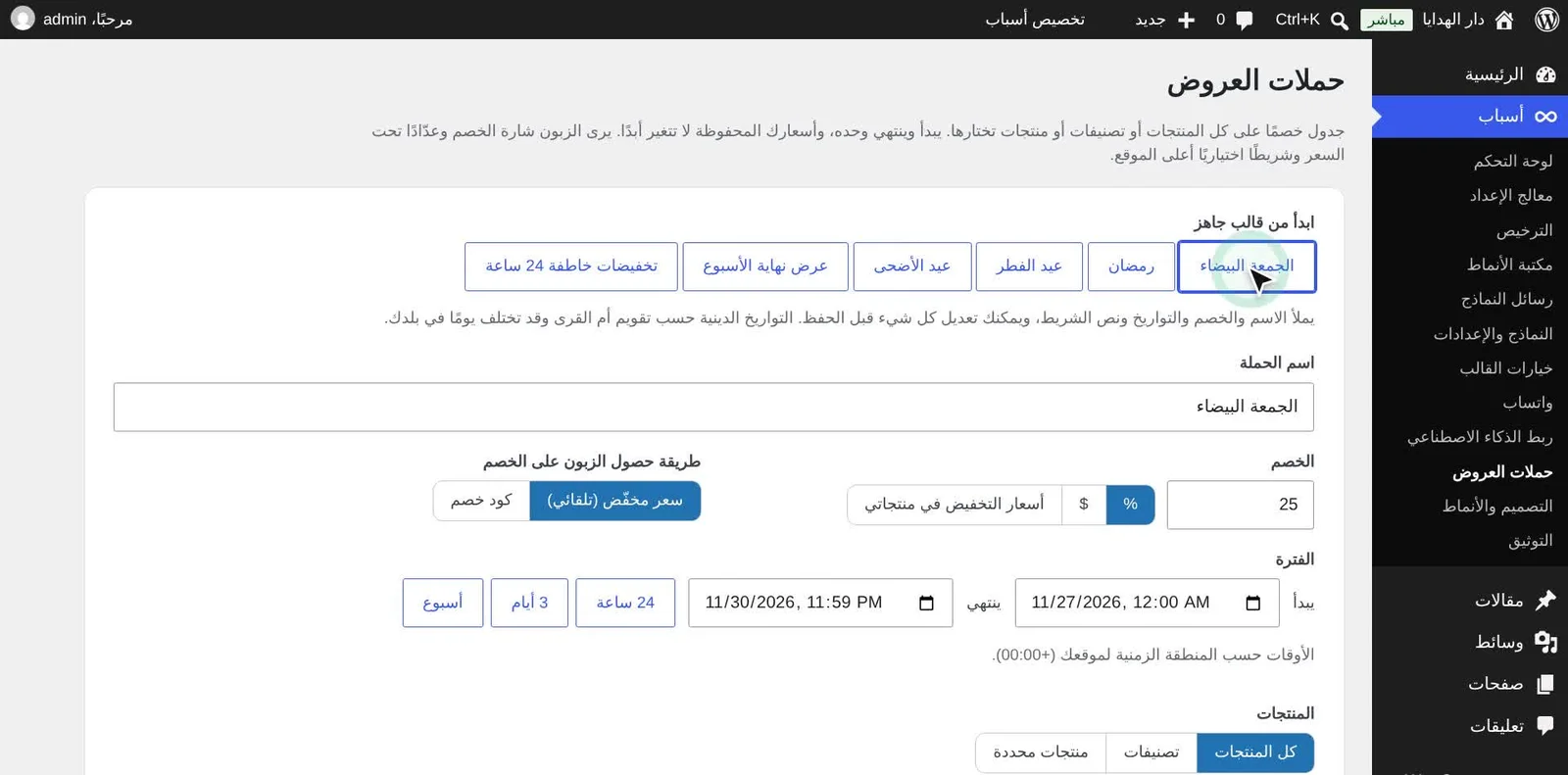Click the discount value field showing 25

(1241, 505)
